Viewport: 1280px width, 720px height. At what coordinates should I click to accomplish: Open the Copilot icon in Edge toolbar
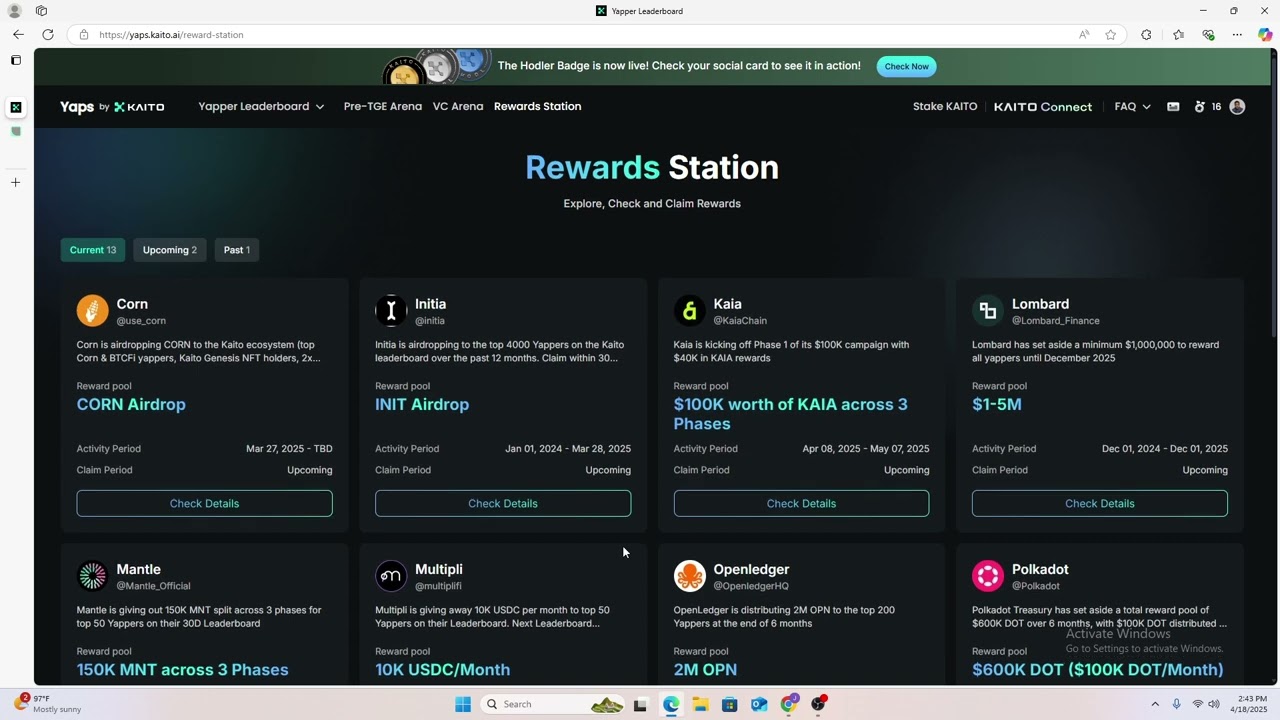coord(1265,35)
